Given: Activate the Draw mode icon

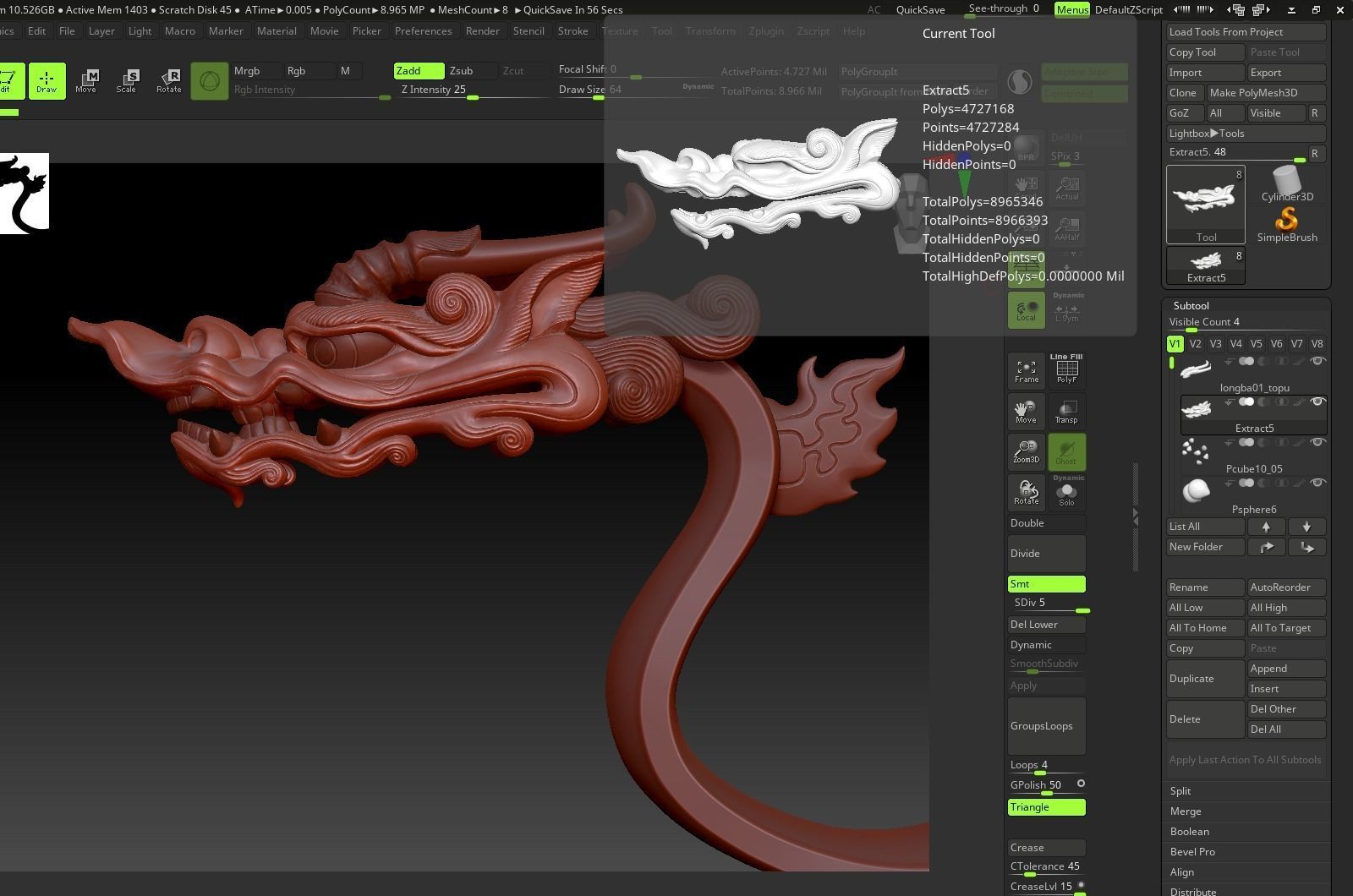Looking at the screenshot, I should click(x=47, y=81).
